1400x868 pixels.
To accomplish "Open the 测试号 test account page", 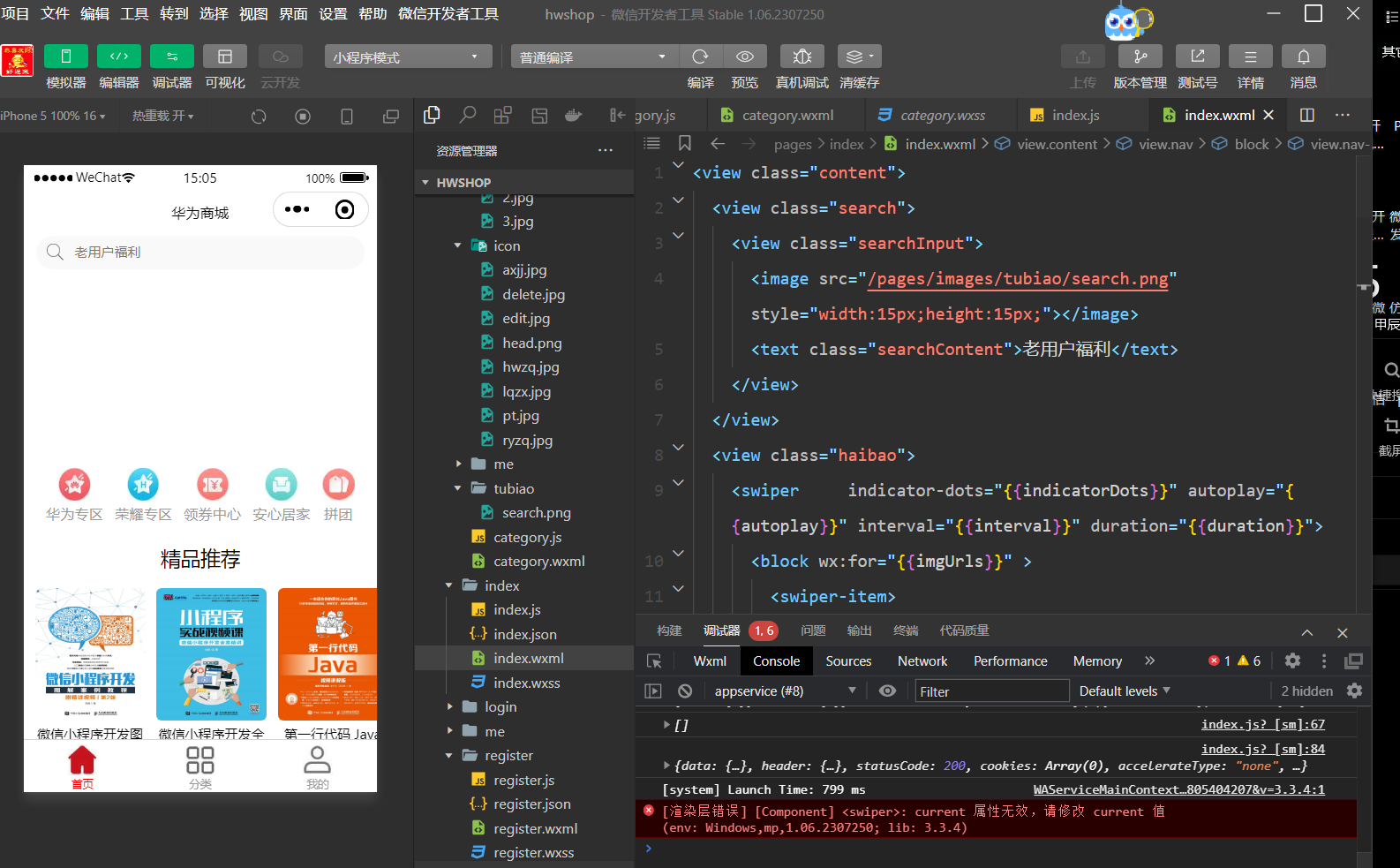I will tap(1198, 57).
